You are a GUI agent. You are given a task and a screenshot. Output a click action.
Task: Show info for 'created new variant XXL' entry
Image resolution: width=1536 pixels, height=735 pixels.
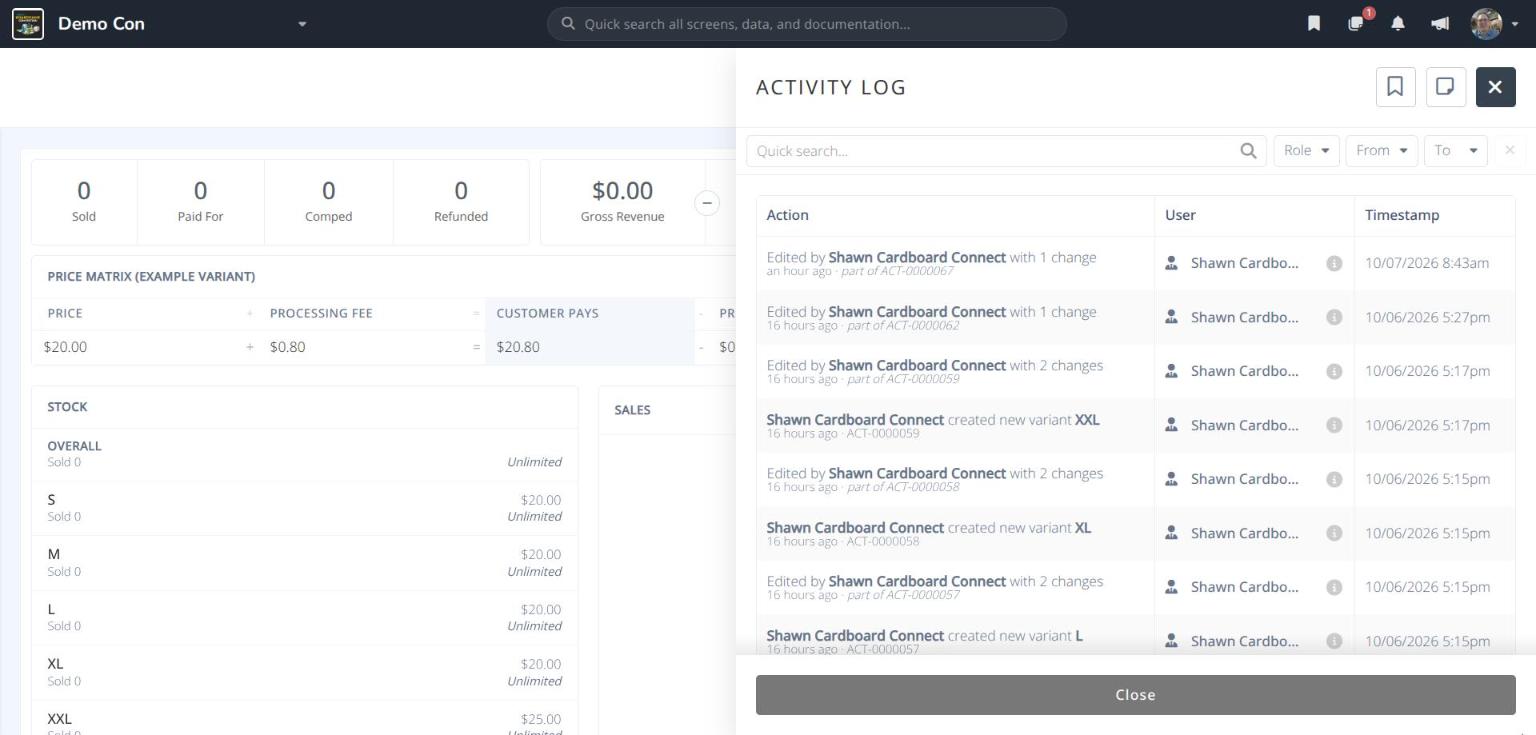pyautogui.click(x=1333, y=426)
